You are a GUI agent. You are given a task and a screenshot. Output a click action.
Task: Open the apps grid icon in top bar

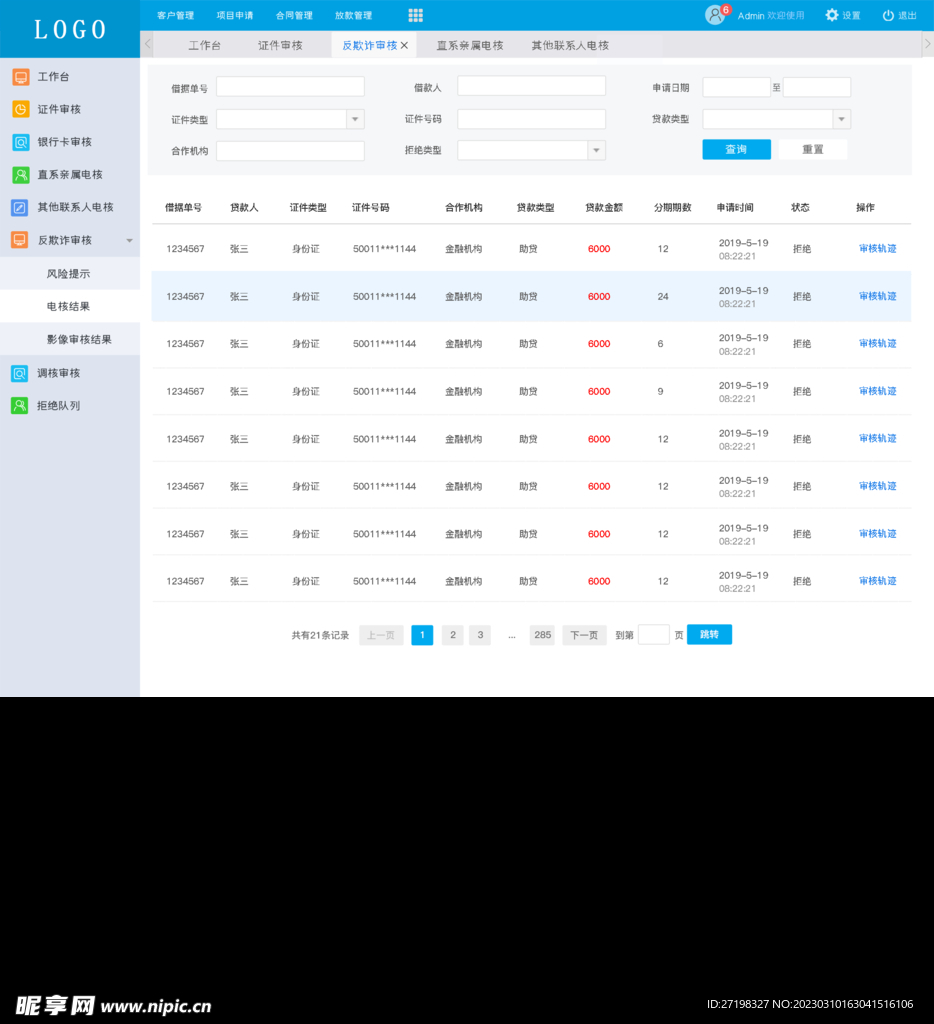pos(414,15)
